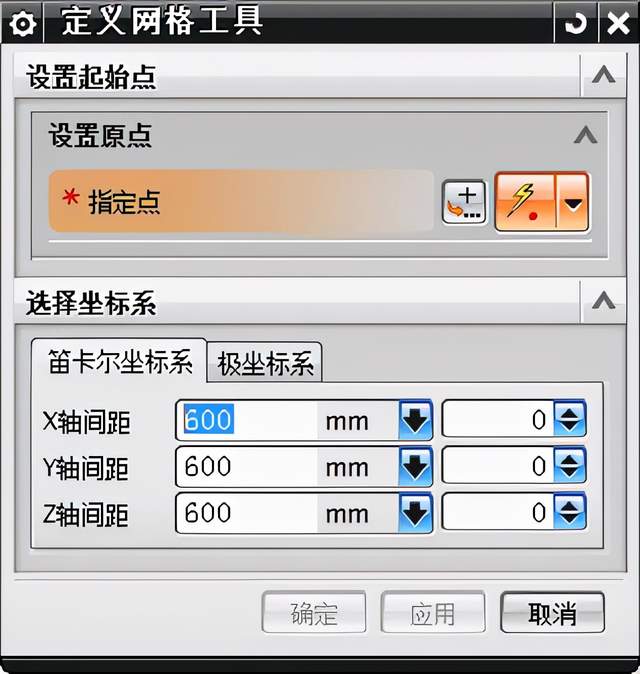Switch to the 笛卡尔坐标系 tab
Image resolution: width=640 pixels, height=674 pixels.
click(119, 362)
